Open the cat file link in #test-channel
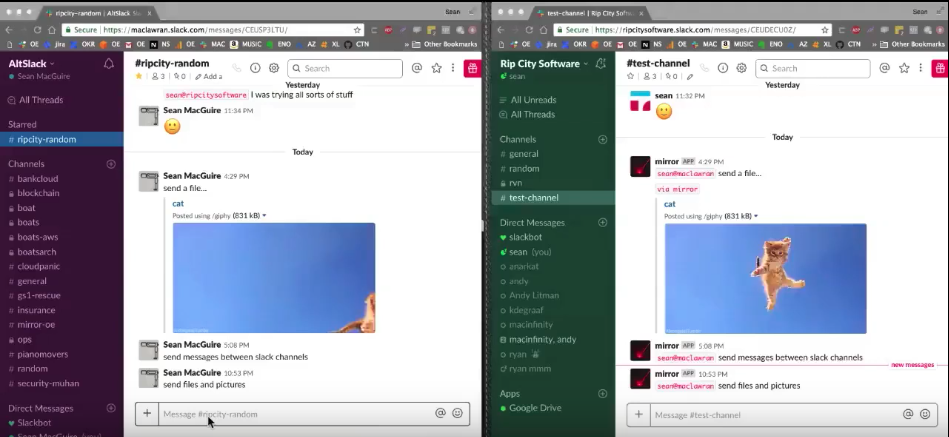This screenshot has width=949, height=437. [x=669, y=204]
